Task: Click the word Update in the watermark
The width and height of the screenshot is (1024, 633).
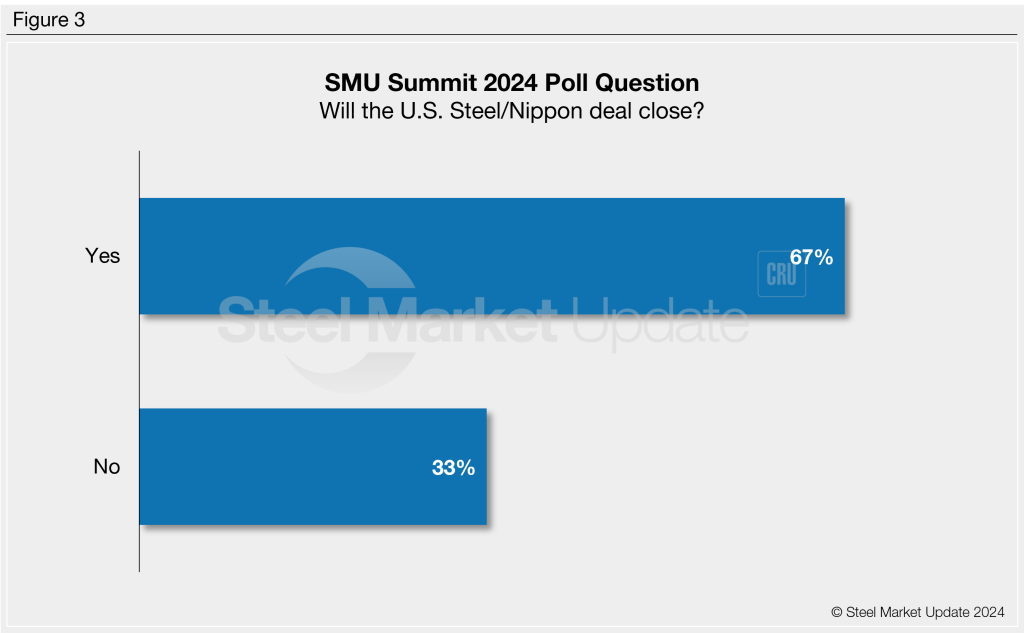Action: 659,323
